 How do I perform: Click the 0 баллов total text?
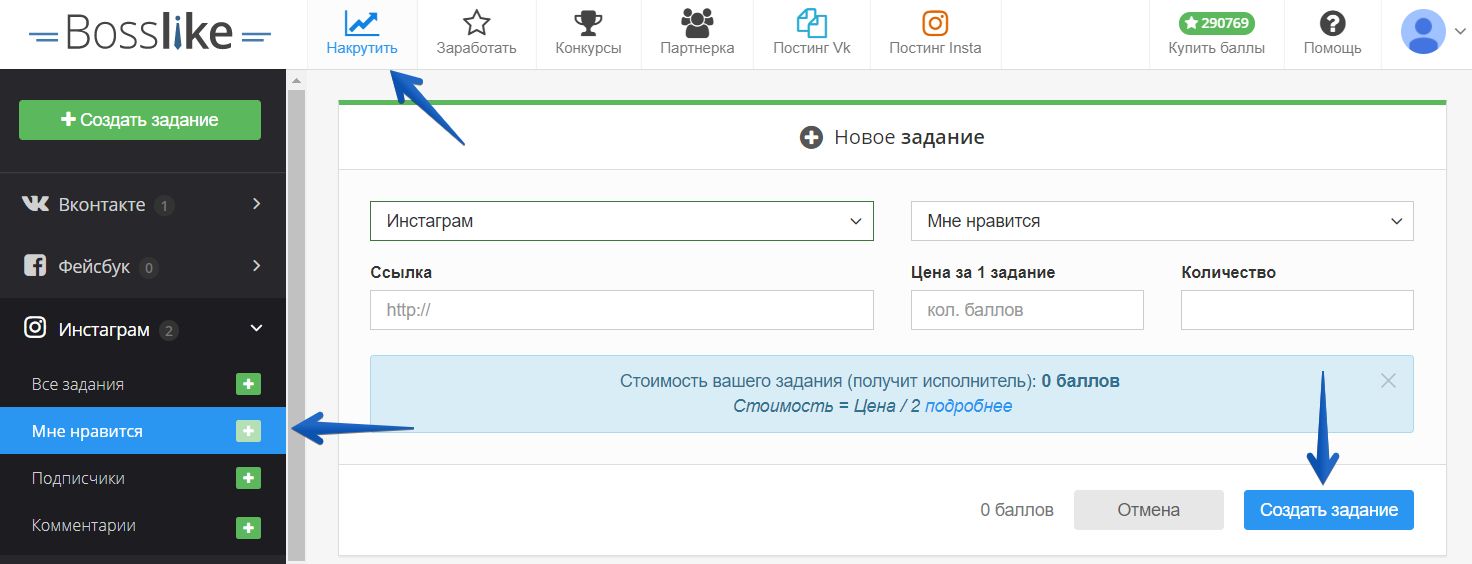(1017, 510)
